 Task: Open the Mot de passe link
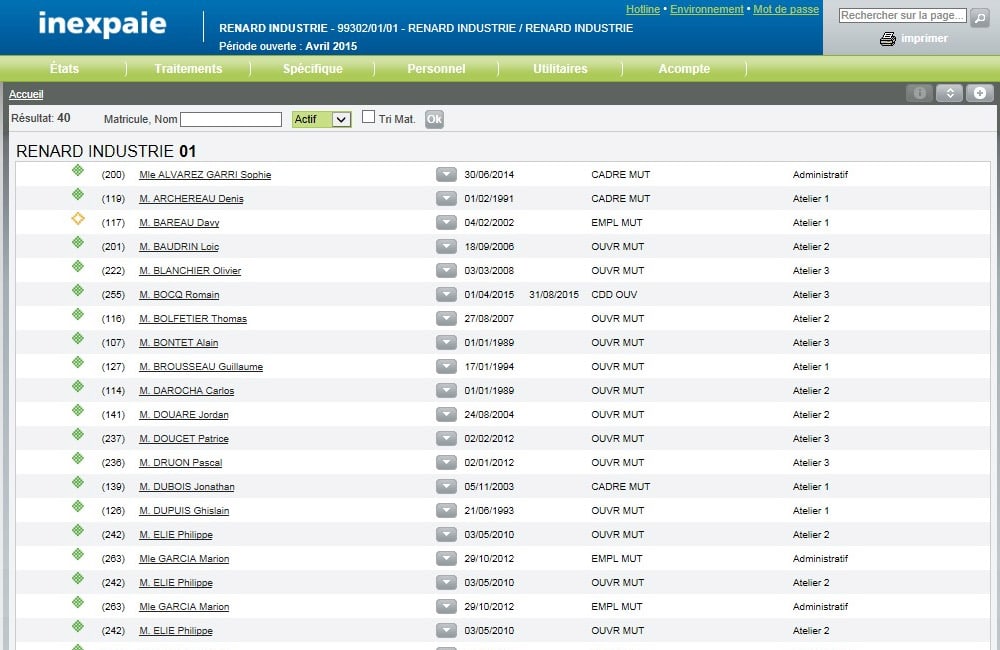click(x=786, y=10)
